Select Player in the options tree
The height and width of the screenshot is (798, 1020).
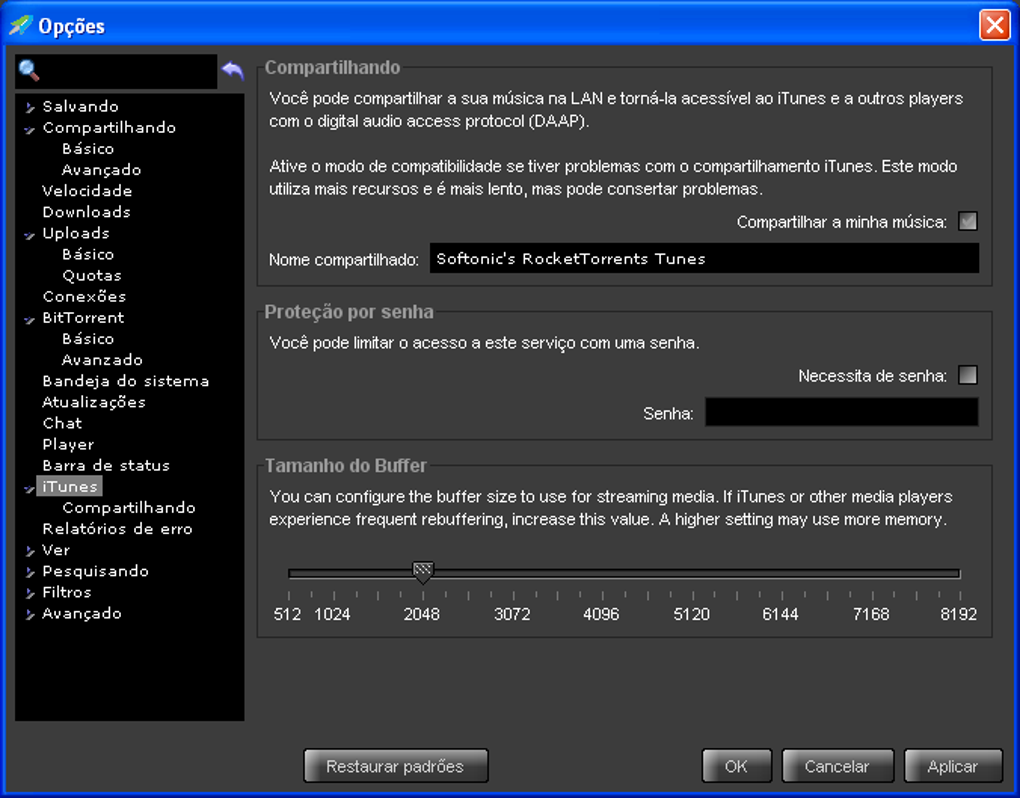tap(68, 445)
